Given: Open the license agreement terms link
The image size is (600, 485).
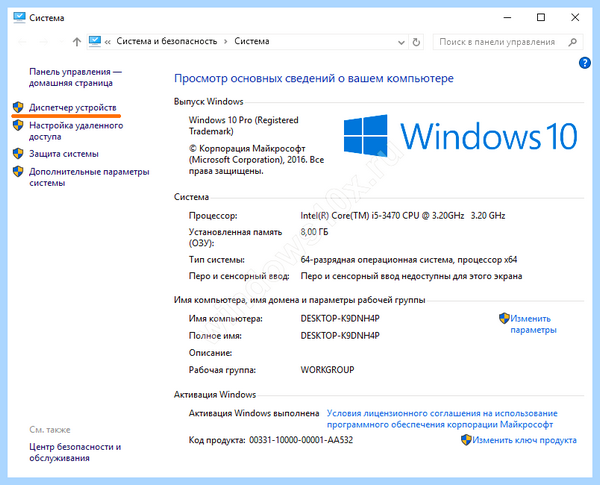Looking at the screenshot, I should point(442,419).
